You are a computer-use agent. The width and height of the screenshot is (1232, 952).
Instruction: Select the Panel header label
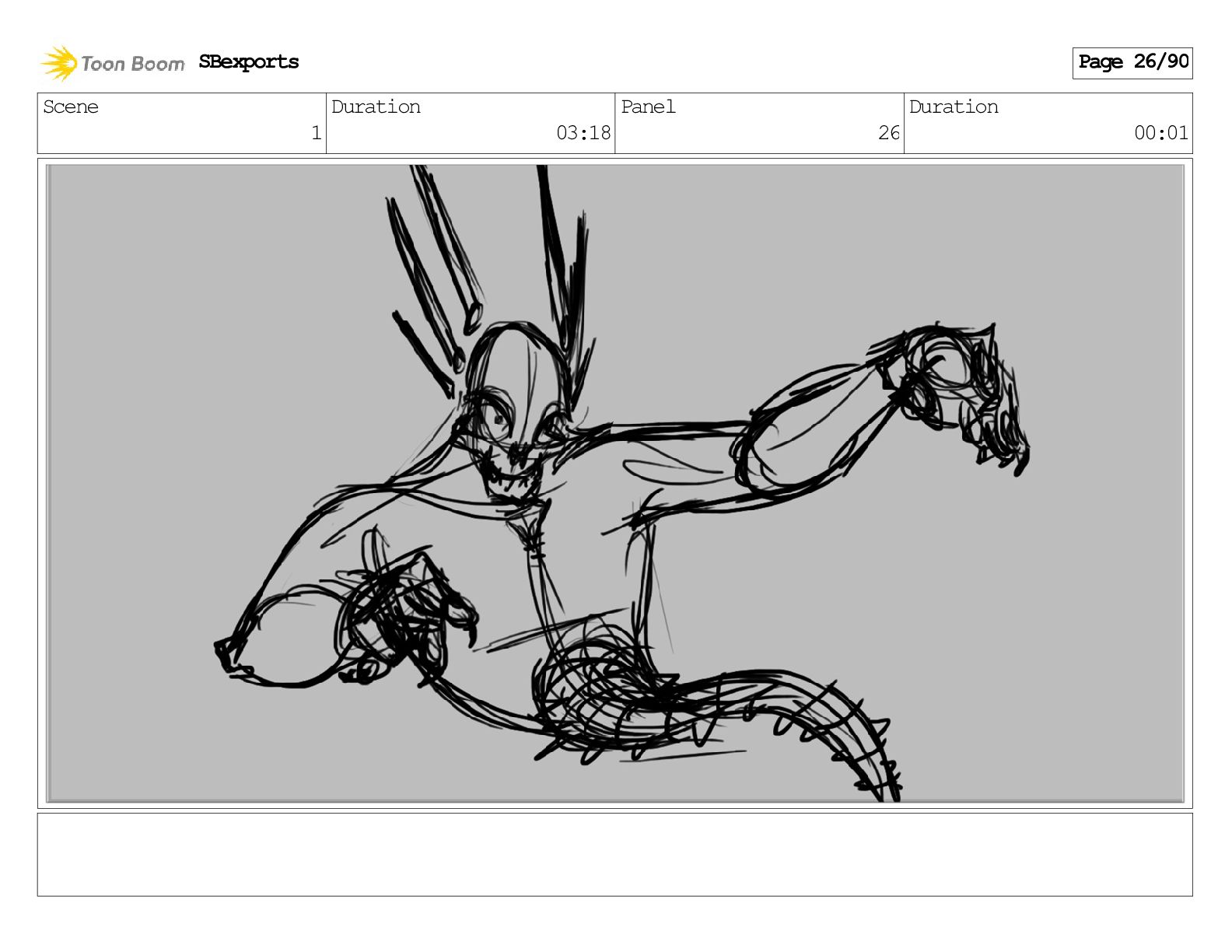point(648,107)
